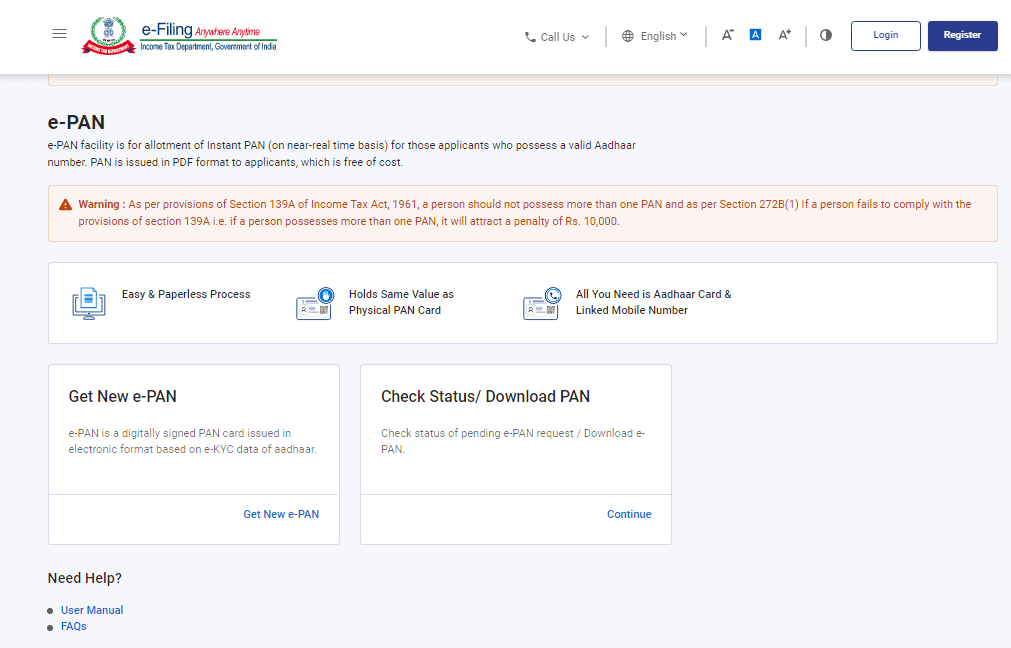The width and height of the screenshot is (1011, 648).
Task: Open the hamburger navigation menu
Action: click(59, 34)
